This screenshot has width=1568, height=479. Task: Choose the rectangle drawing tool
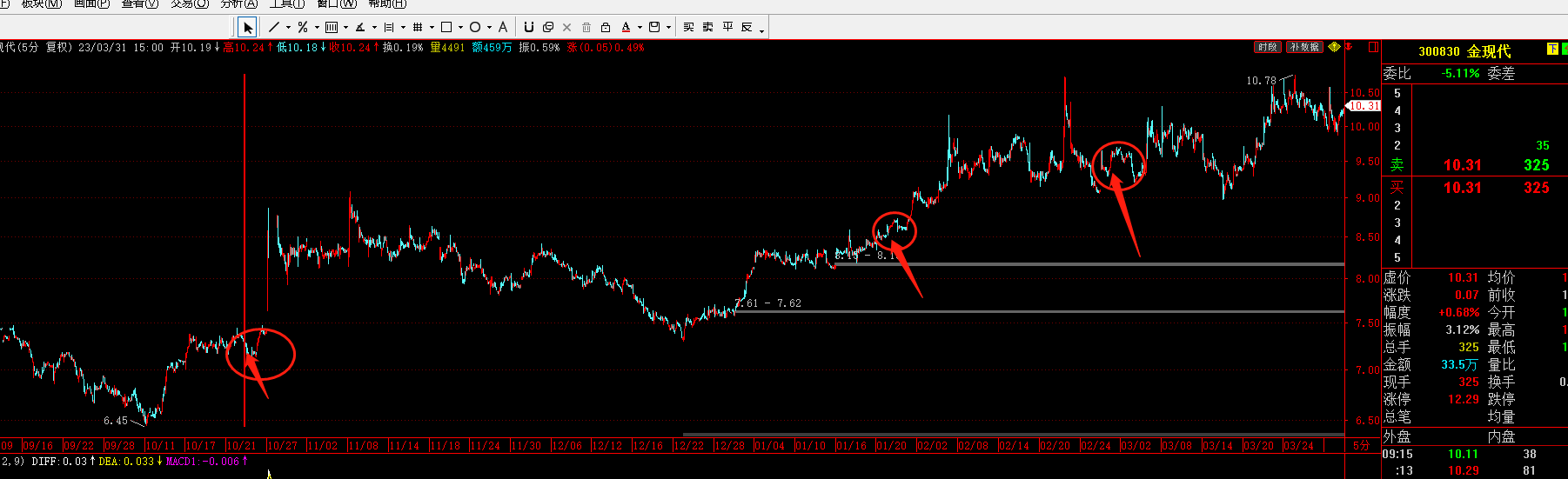pyautogui.click(x=446, y=27)
